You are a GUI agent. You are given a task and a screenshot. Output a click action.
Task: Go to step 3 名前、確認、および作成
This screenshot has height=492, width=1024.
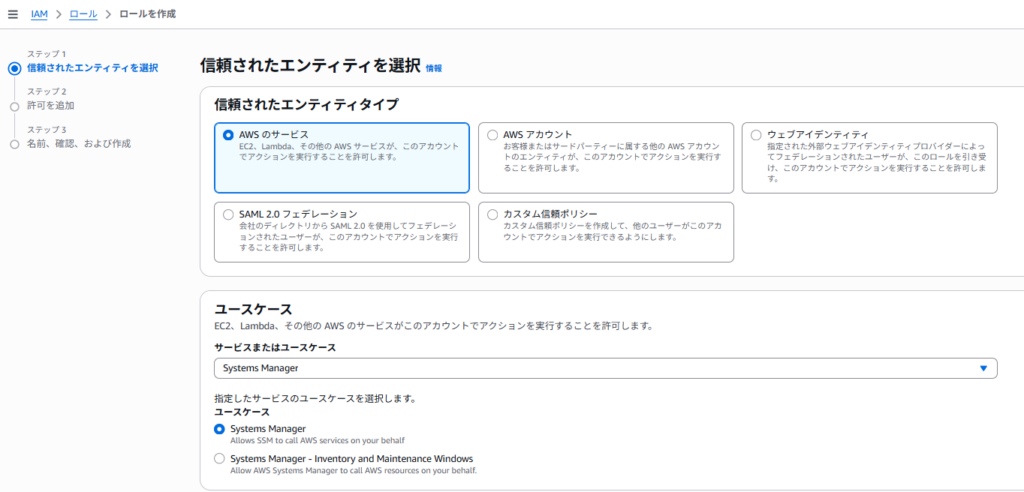click(x=78, y=144)
